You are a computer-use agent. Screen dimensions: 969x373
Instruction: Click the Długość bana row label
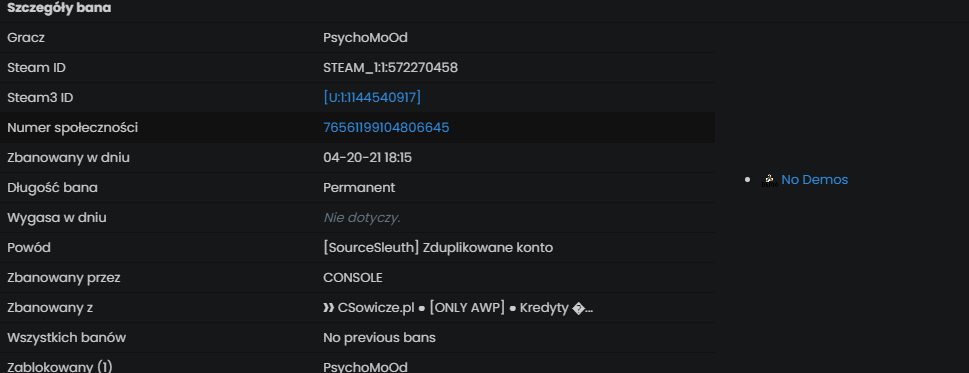click(x=53, y=188)
